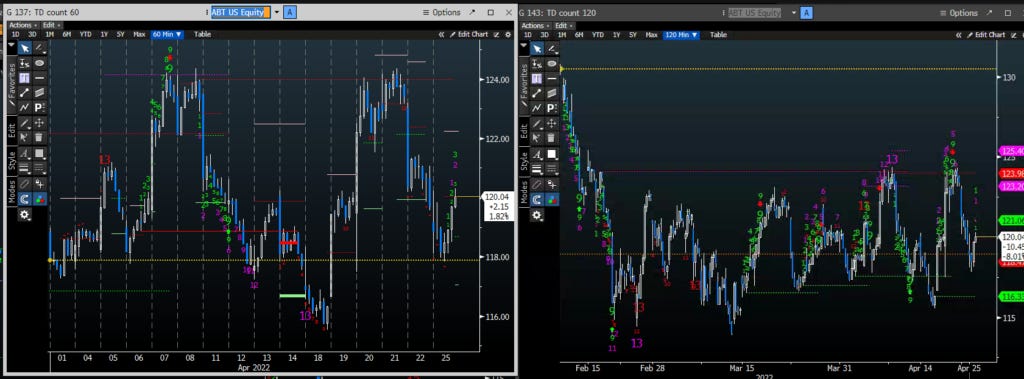Screen dimensions: 1024x379
Task: Click the trash delete tool in left chart
Action: point(39,137)
